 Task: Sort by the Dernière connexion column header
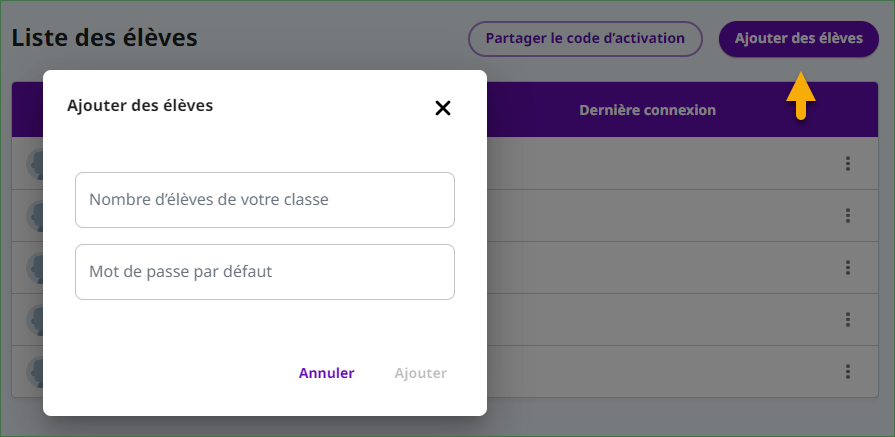point(647,110)
